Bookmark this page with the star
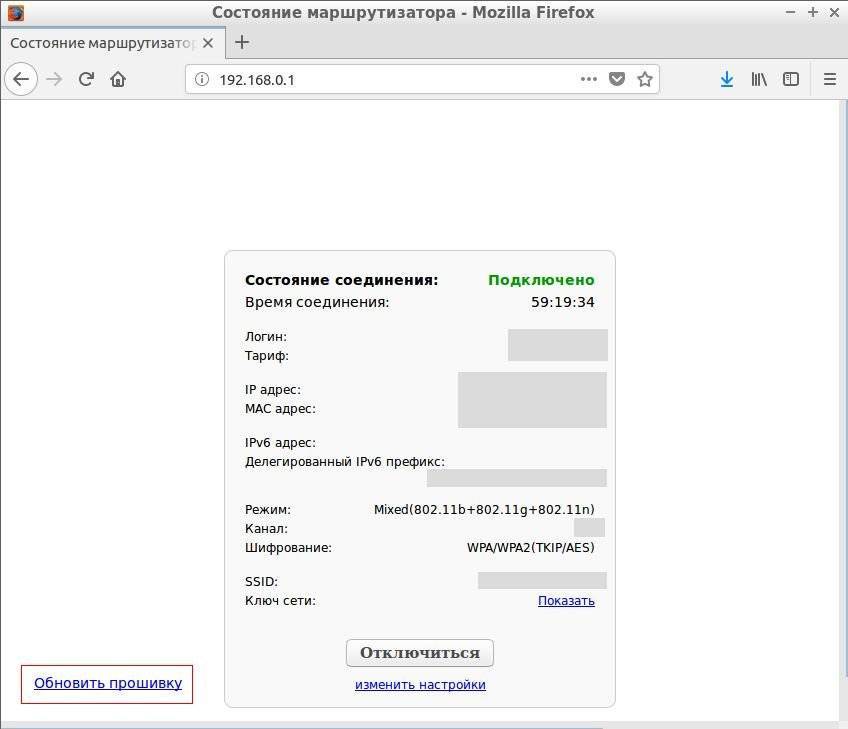848x729 pixels. pyautogui.click(x=645, y=79)
